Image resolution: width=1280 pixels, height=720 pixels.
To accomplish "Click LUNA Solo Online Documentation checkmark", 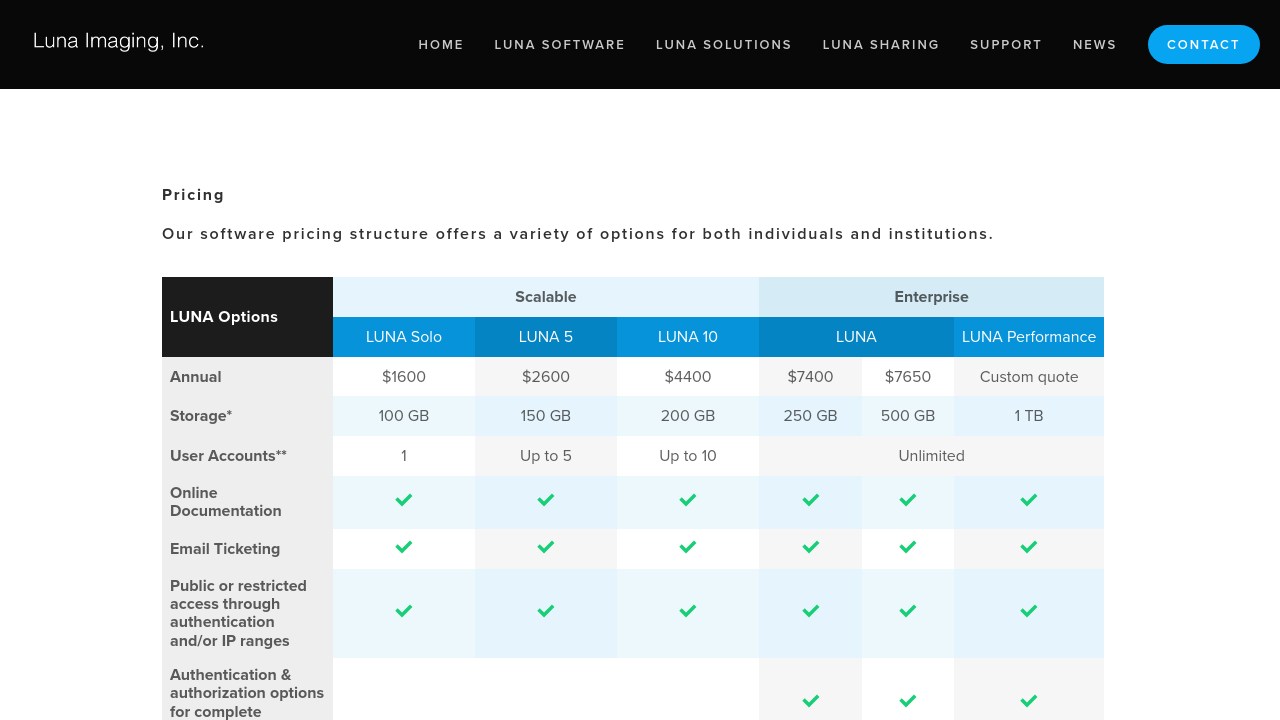I will (404, 500).
